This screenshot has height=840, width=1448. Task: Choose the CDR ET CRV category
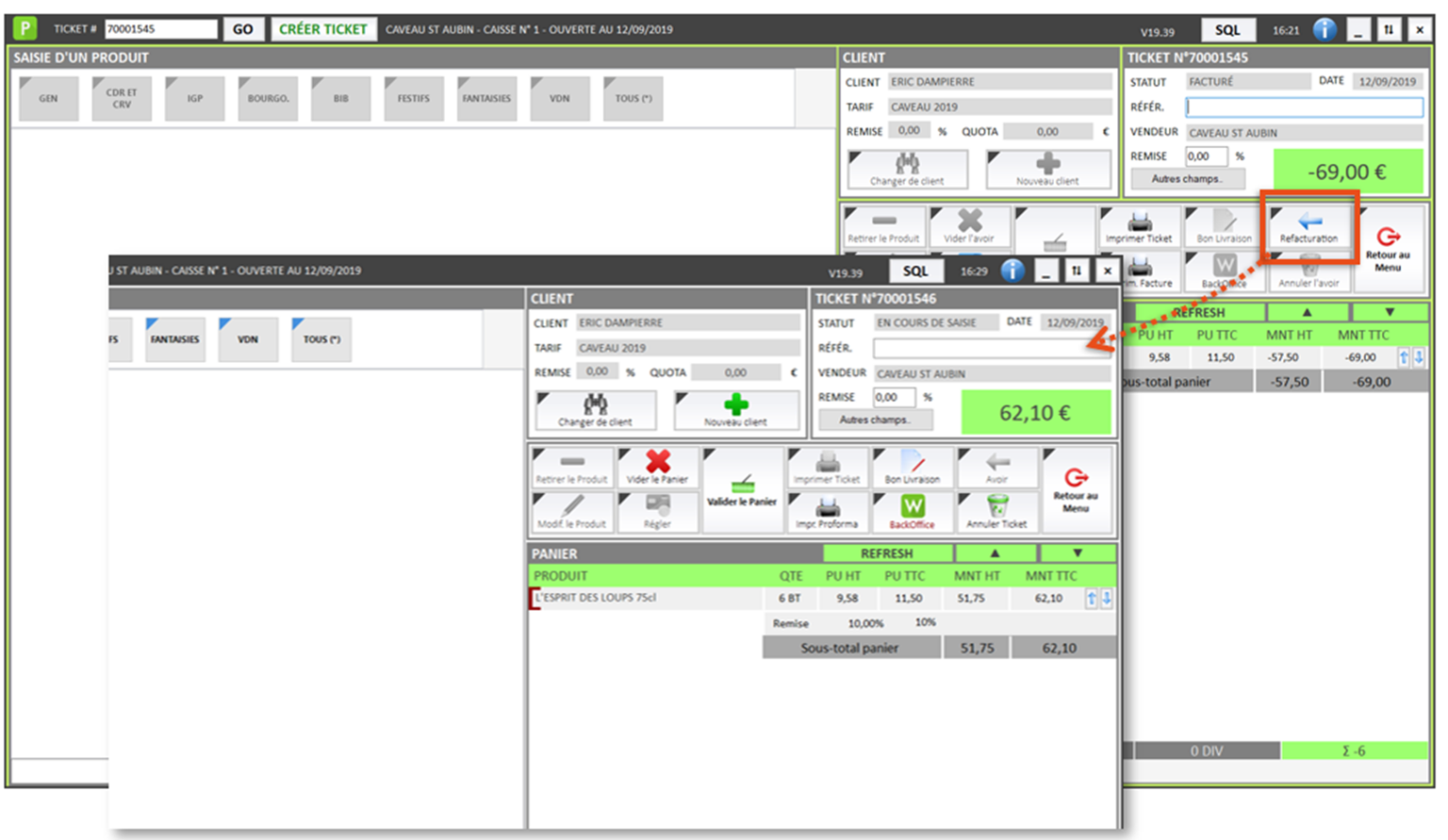pos(122,98)
